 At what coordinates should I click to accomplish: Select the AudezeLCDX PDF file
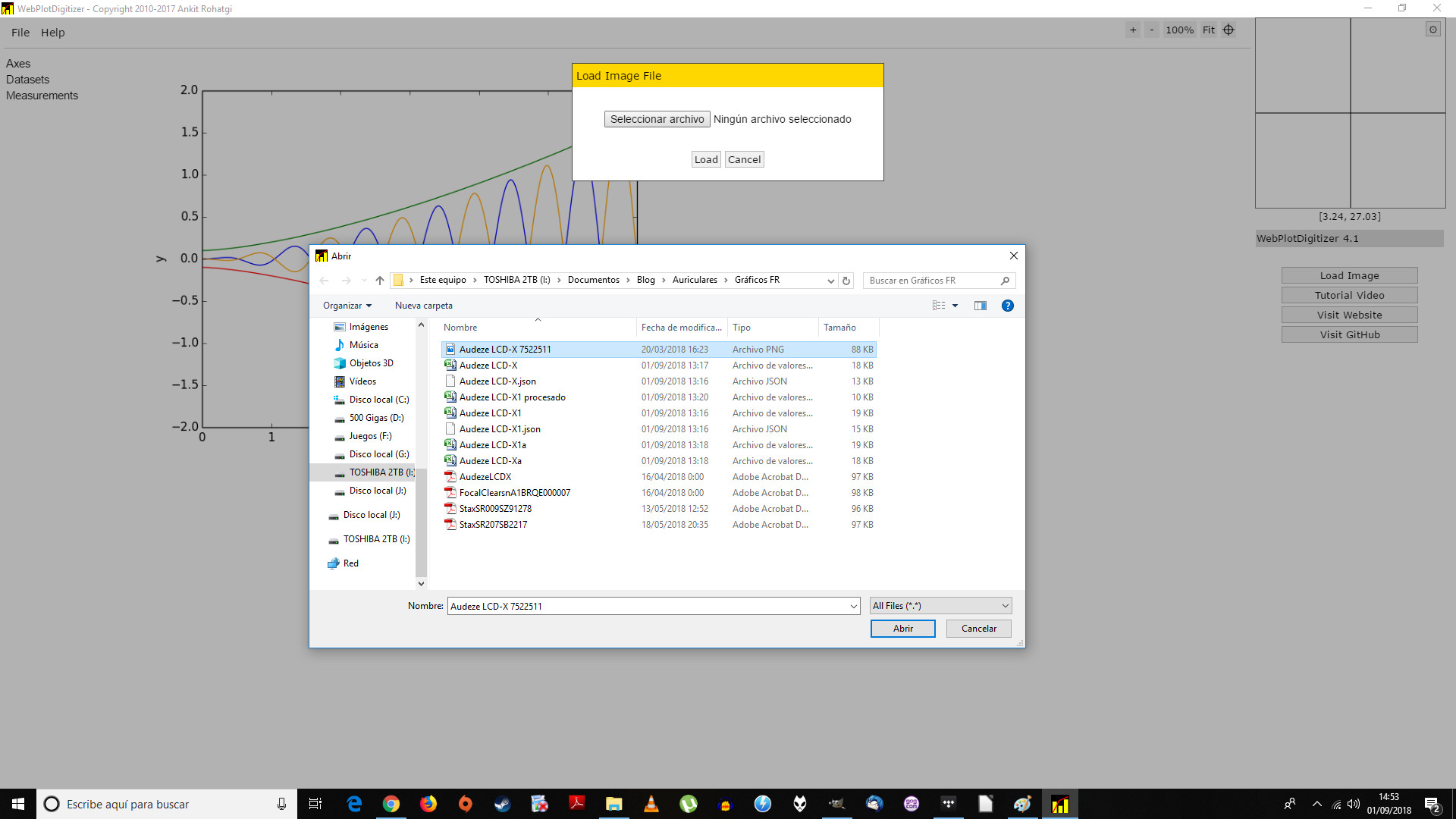tap(485, 477)
